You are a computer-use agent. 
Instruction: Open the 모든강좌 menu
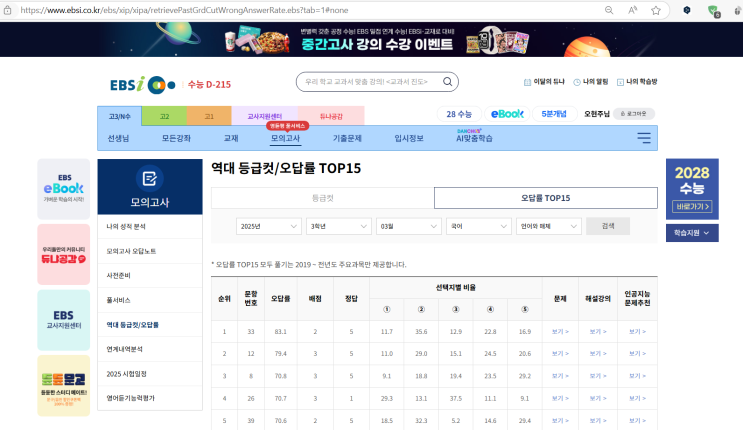176,138
